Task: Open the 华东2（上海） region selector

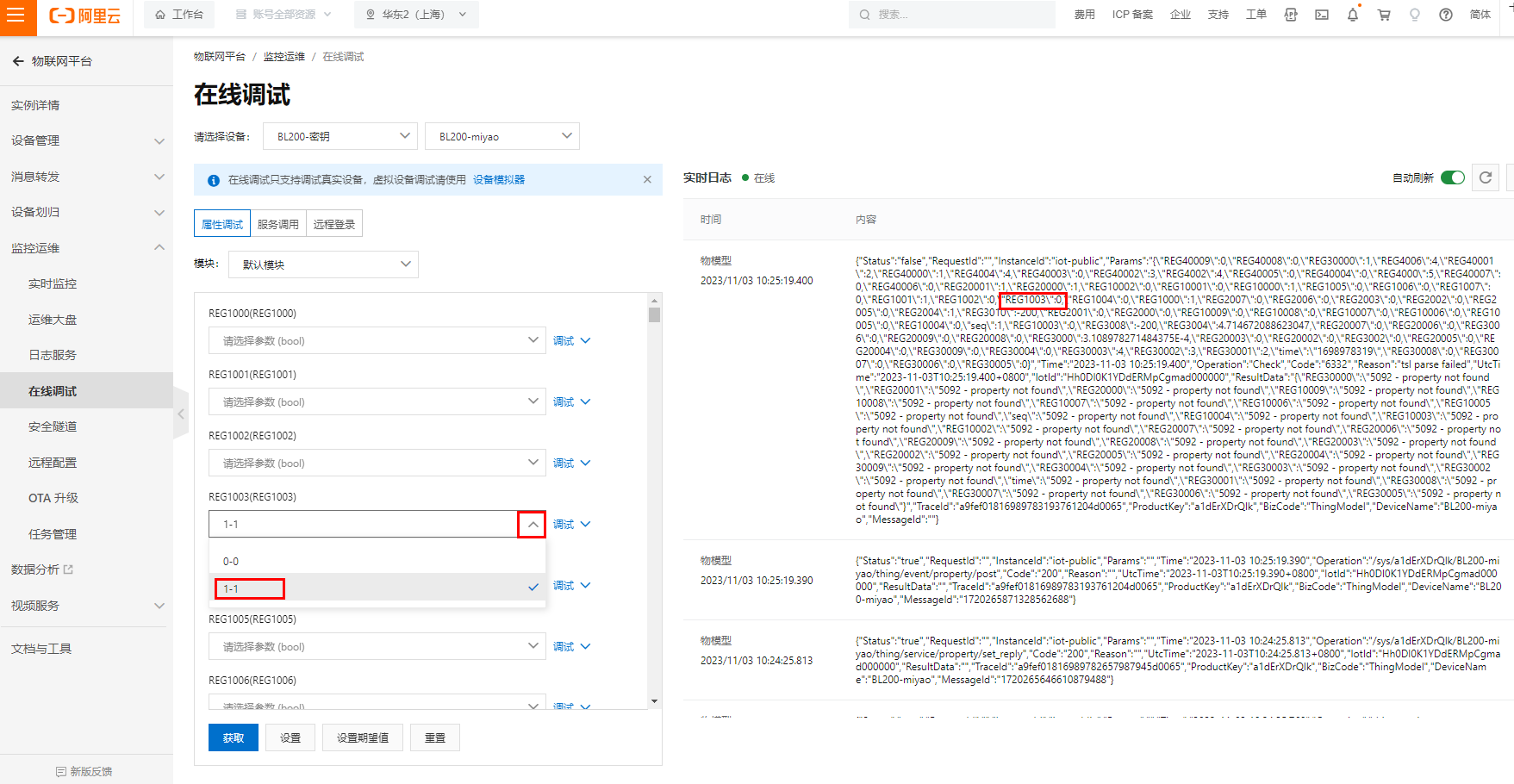Action: tap(416, 15)
